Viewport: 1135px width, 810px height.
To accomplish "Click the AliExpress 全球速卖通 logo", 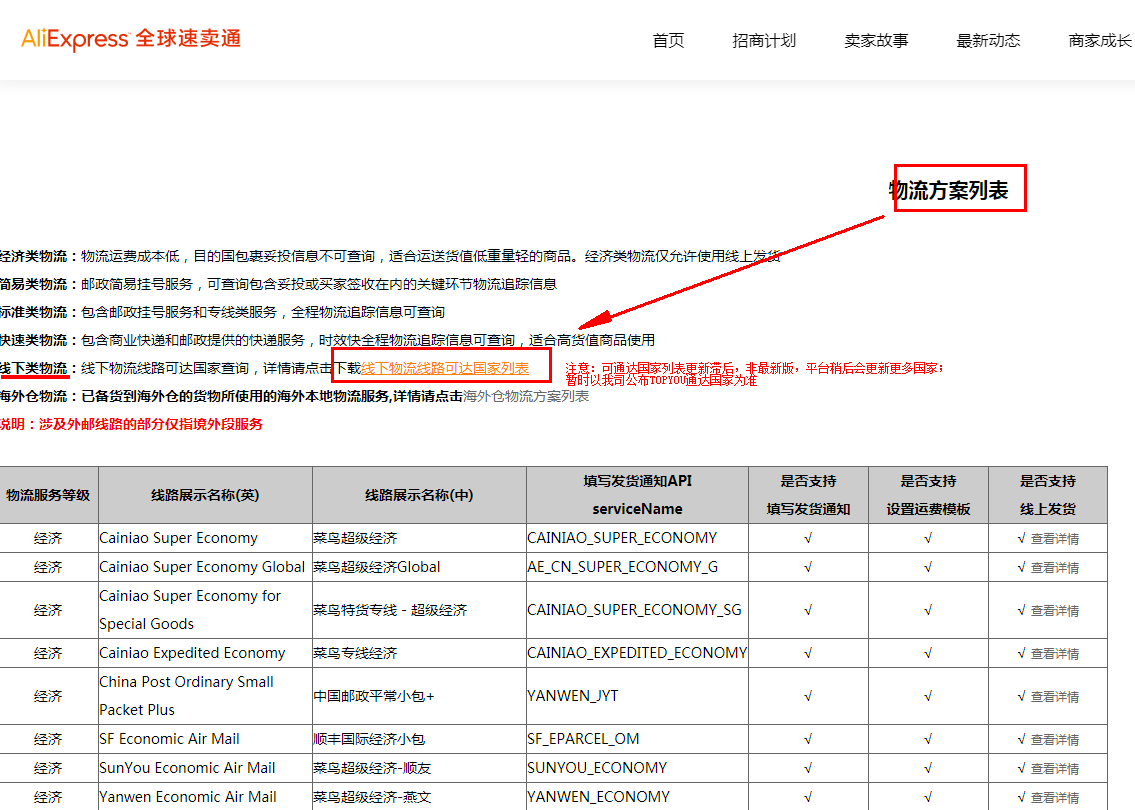I will (131, 39).
